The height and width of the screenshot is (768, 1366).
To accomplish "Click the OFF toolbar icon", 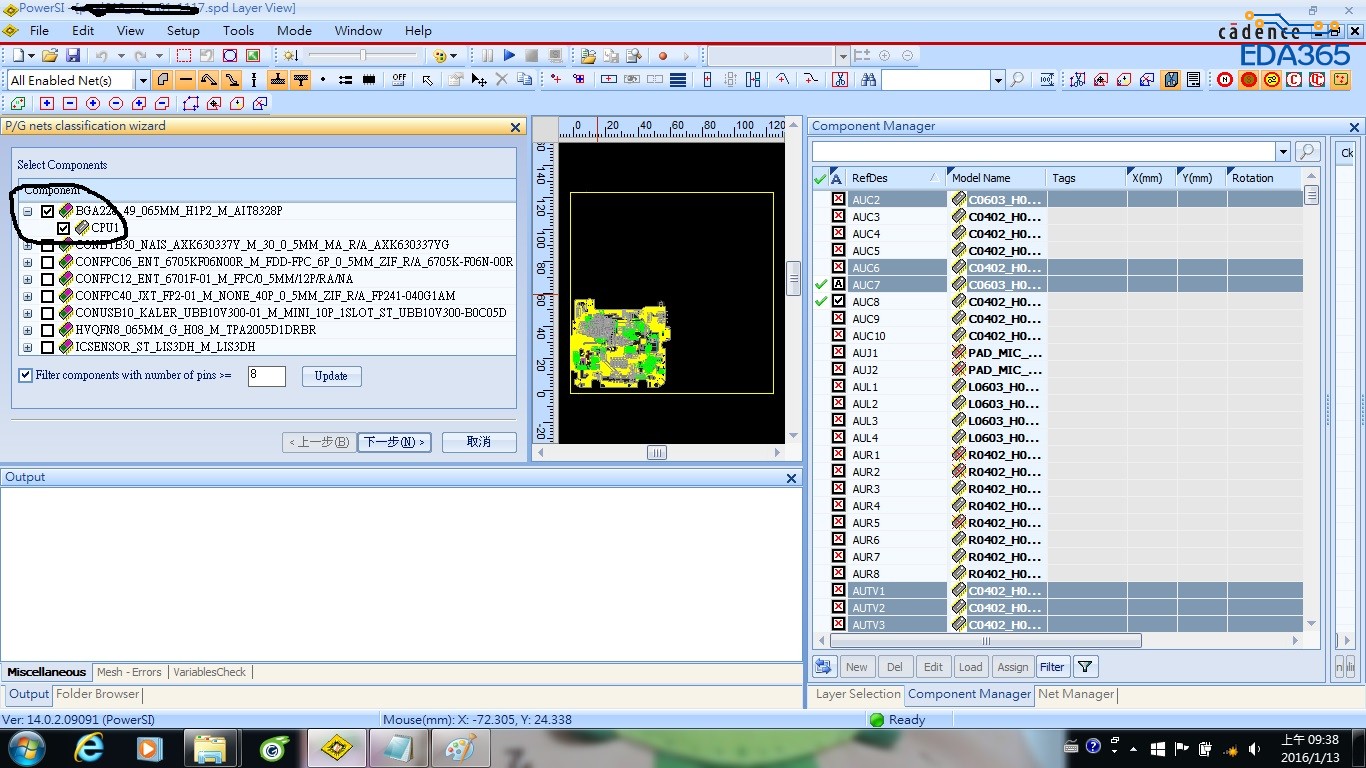I will pyautogui.click(x=399, y=80).
